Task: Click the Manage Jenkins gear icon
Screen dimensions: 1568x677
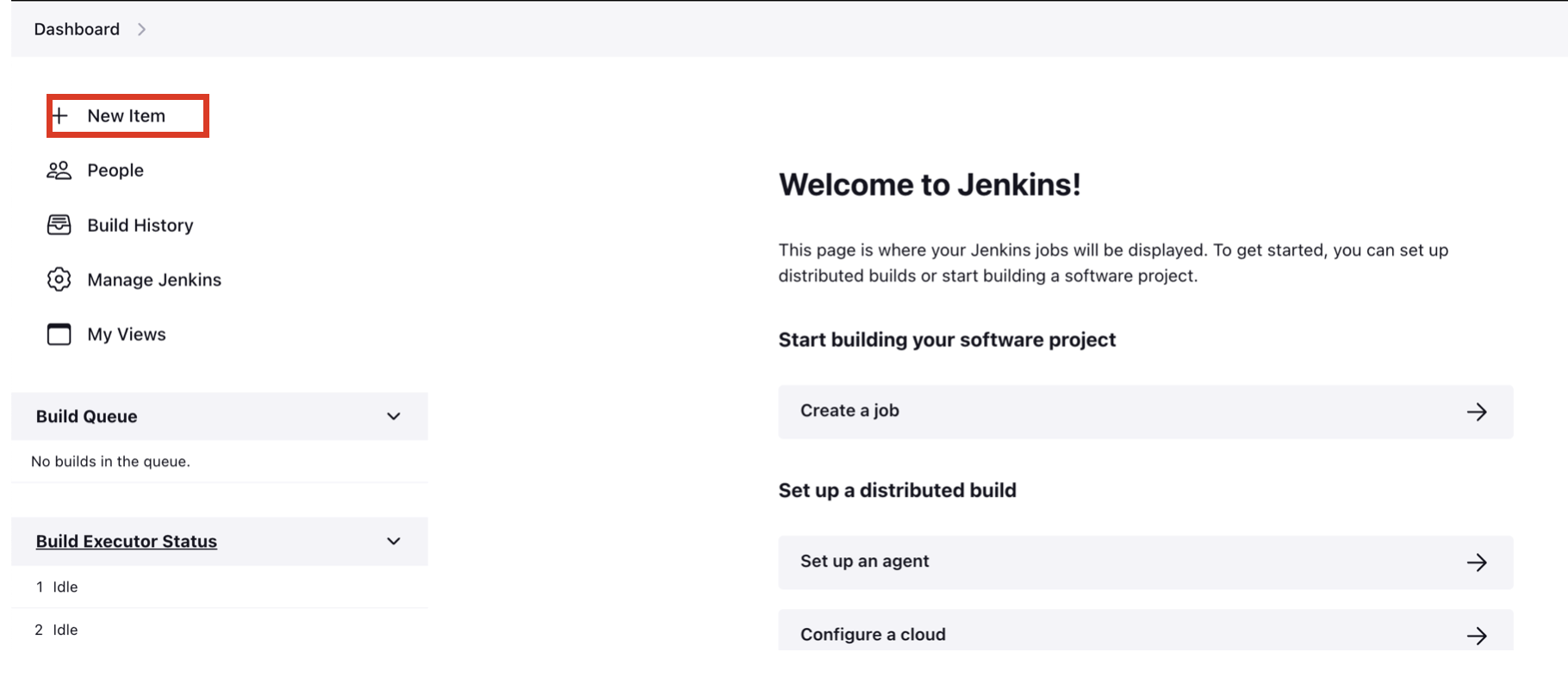Action: click(59, 279)
